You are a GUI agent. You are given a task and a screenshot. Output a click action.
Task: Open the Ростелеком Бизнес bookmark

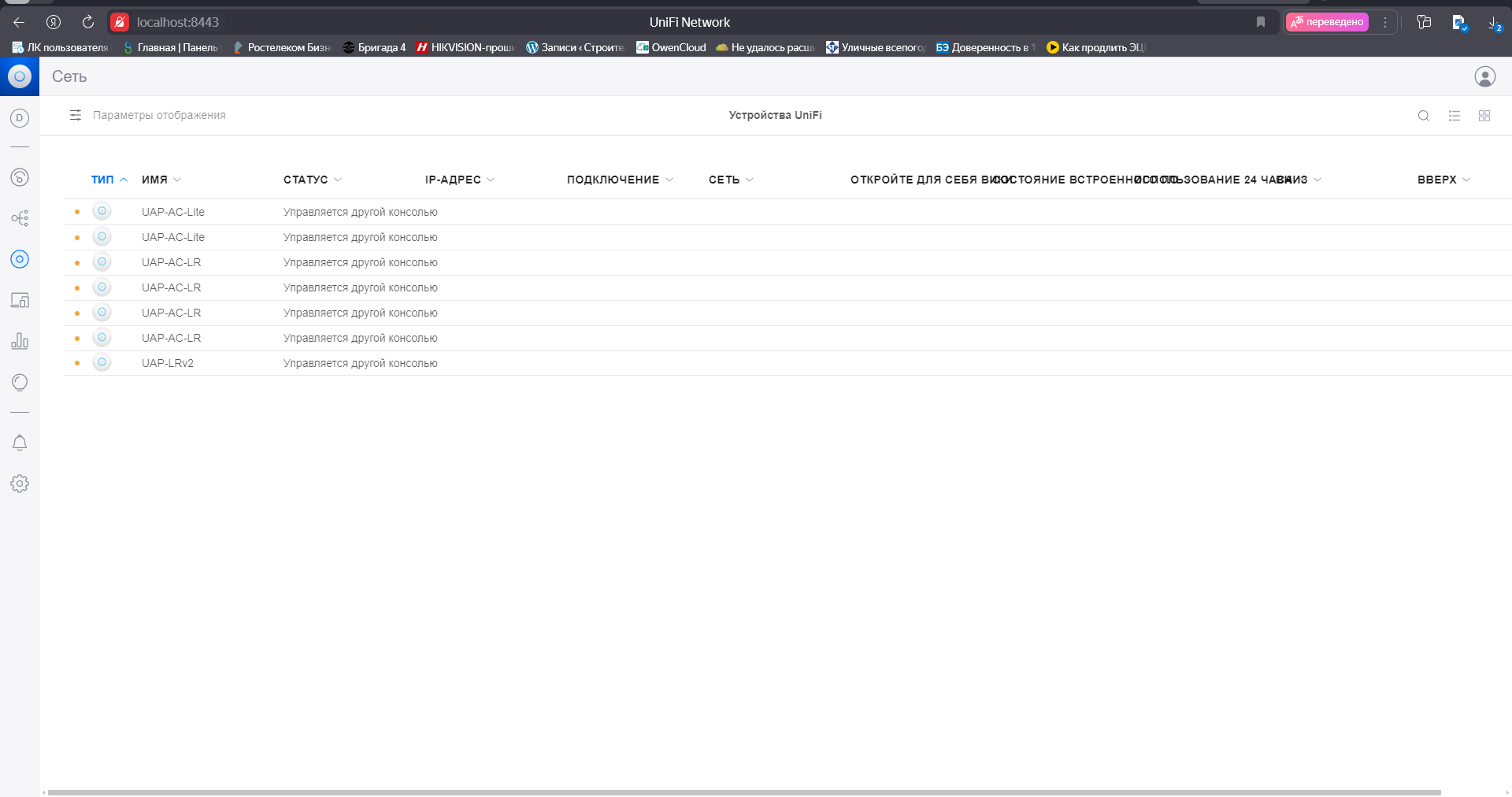283,47
